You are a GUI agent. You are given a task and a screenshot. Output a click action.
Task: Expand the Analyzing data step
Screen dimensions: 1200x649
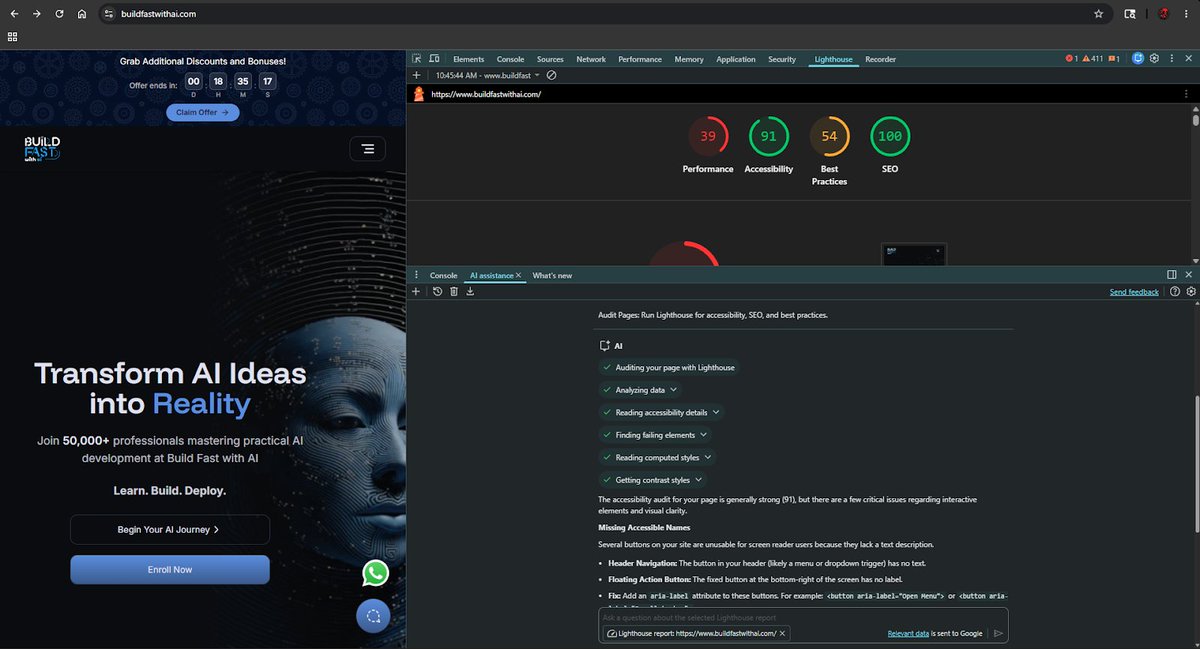click(x=640, y=390)
